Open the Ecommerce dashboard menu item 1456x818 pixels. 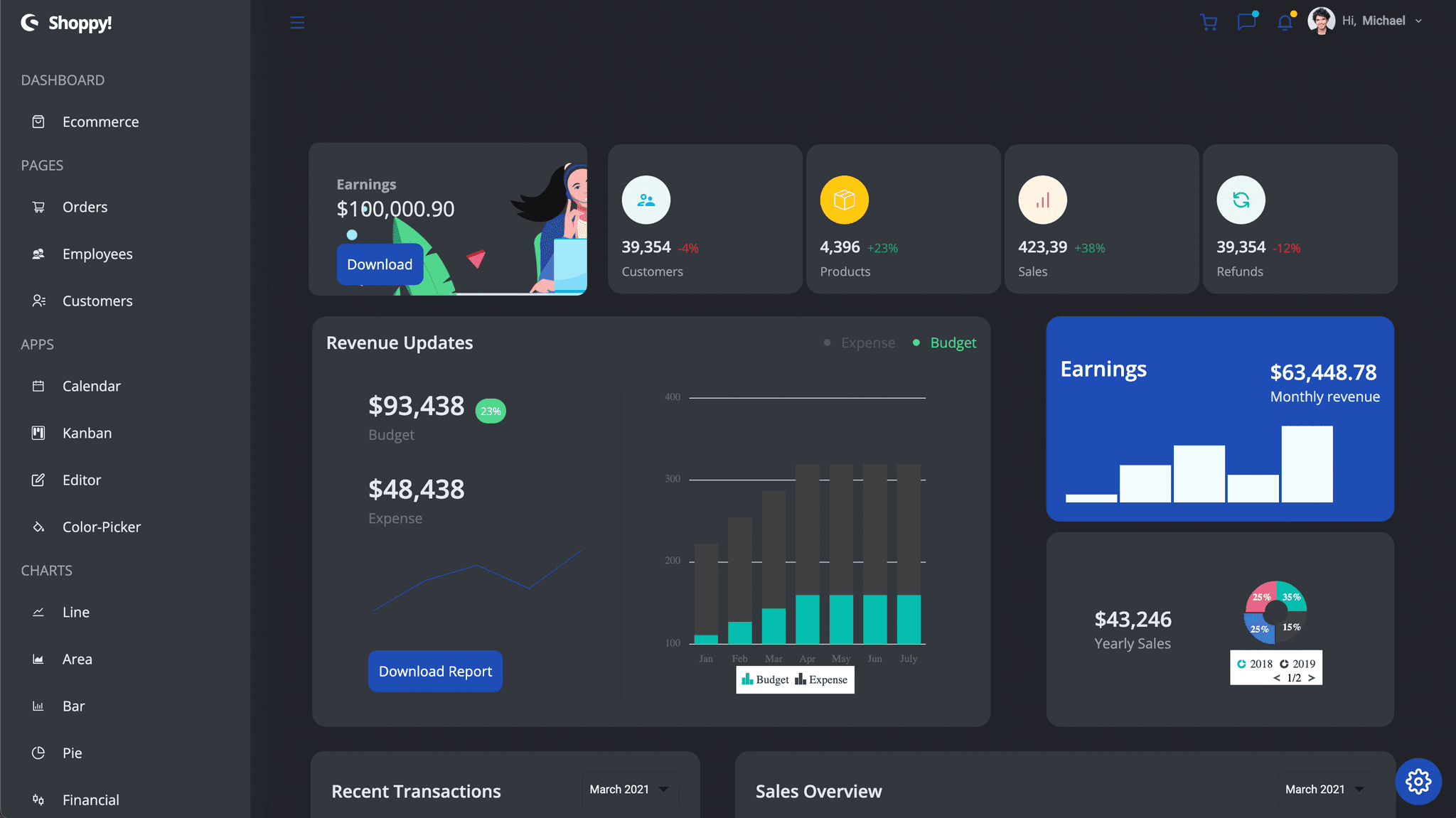click(x=100, y=121)
